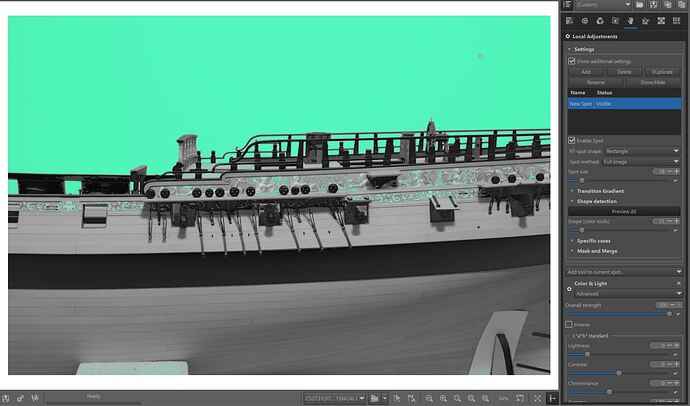
Task: Load a processing profile from file
Action: (x=639, y=4)
